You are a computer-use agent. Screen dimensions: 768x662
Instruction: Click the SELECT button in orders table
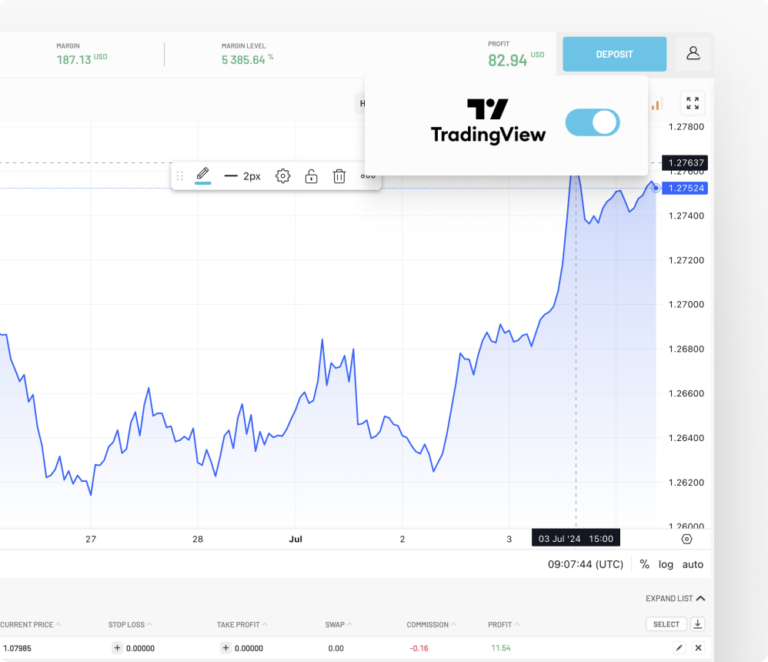pos(666,624)
